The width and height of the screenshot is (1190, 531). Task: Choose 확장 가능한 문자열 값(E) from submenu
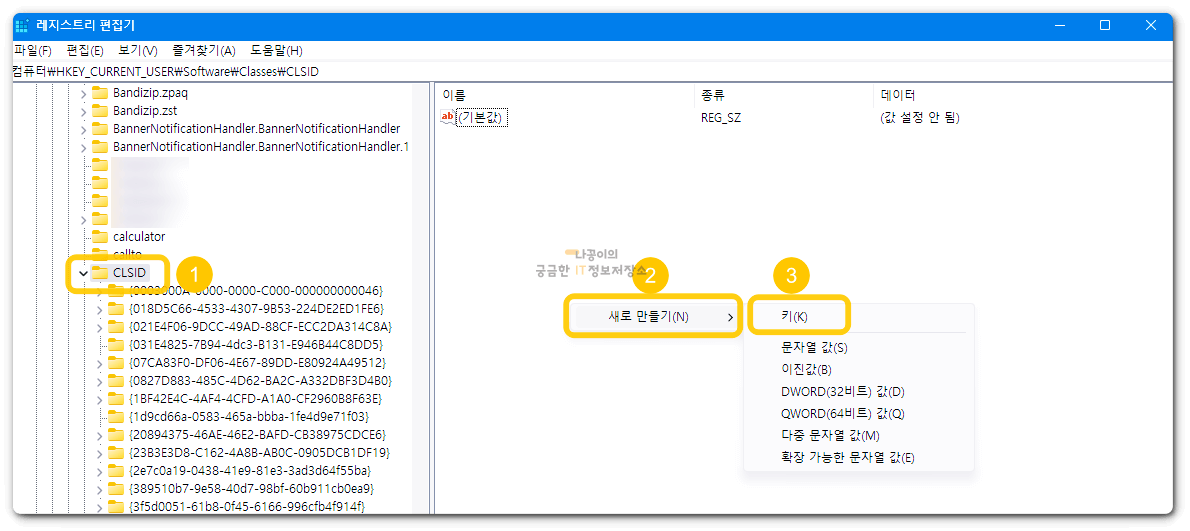tap(848, 458)
